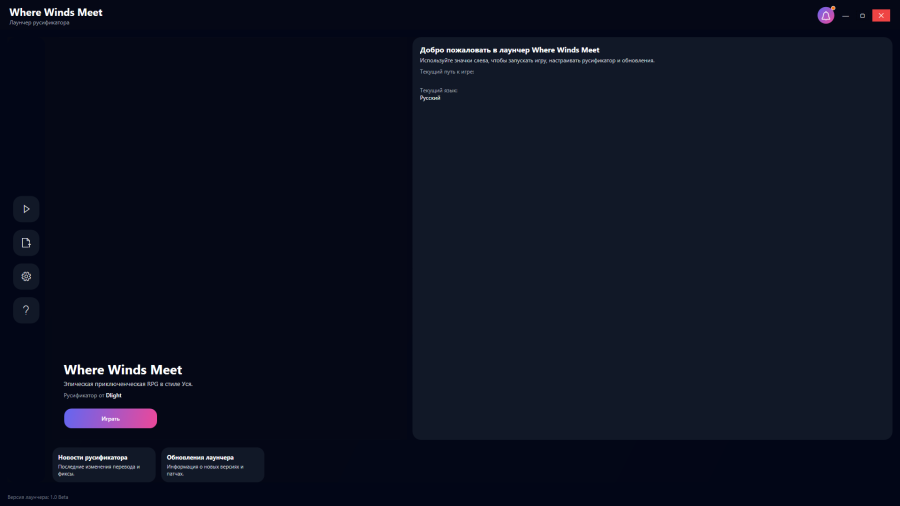The height and width of the screenshot is (506, 900).
Task: Click the Лаунчер русификатора subtitle
Action: [x=39, y=23]
